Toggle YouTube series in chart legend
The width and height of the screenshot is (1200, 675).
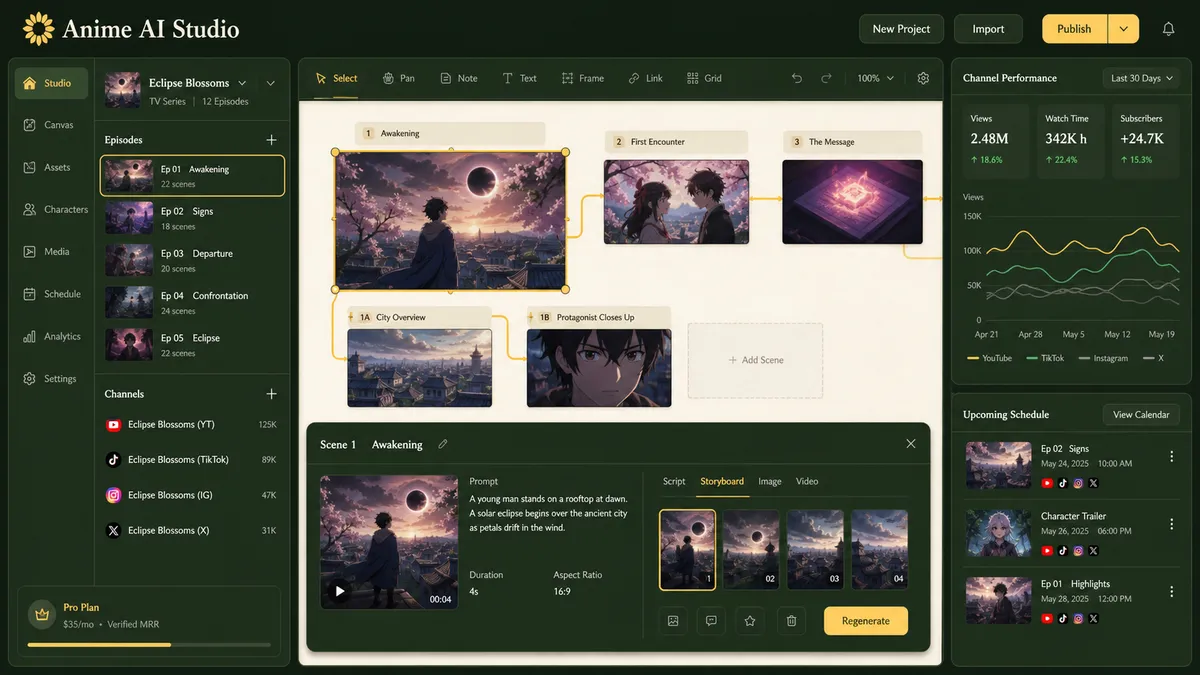[x=990, y=358]
